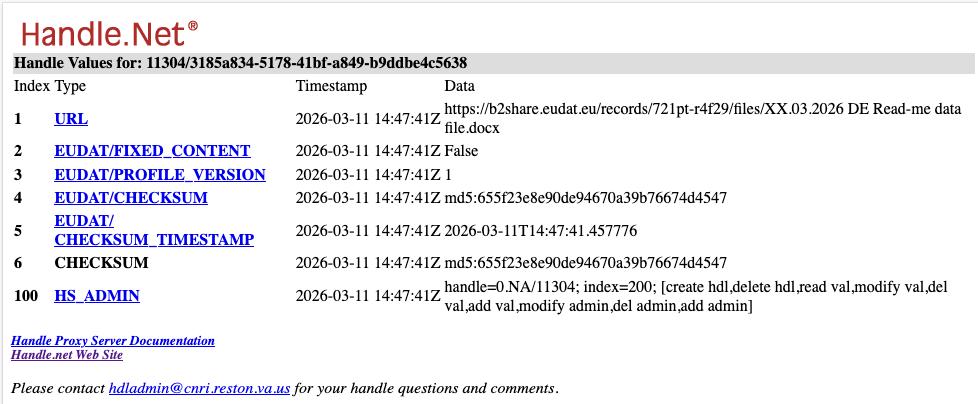Click the 'False' data value
978x404 pixels.
pos(461,151)
